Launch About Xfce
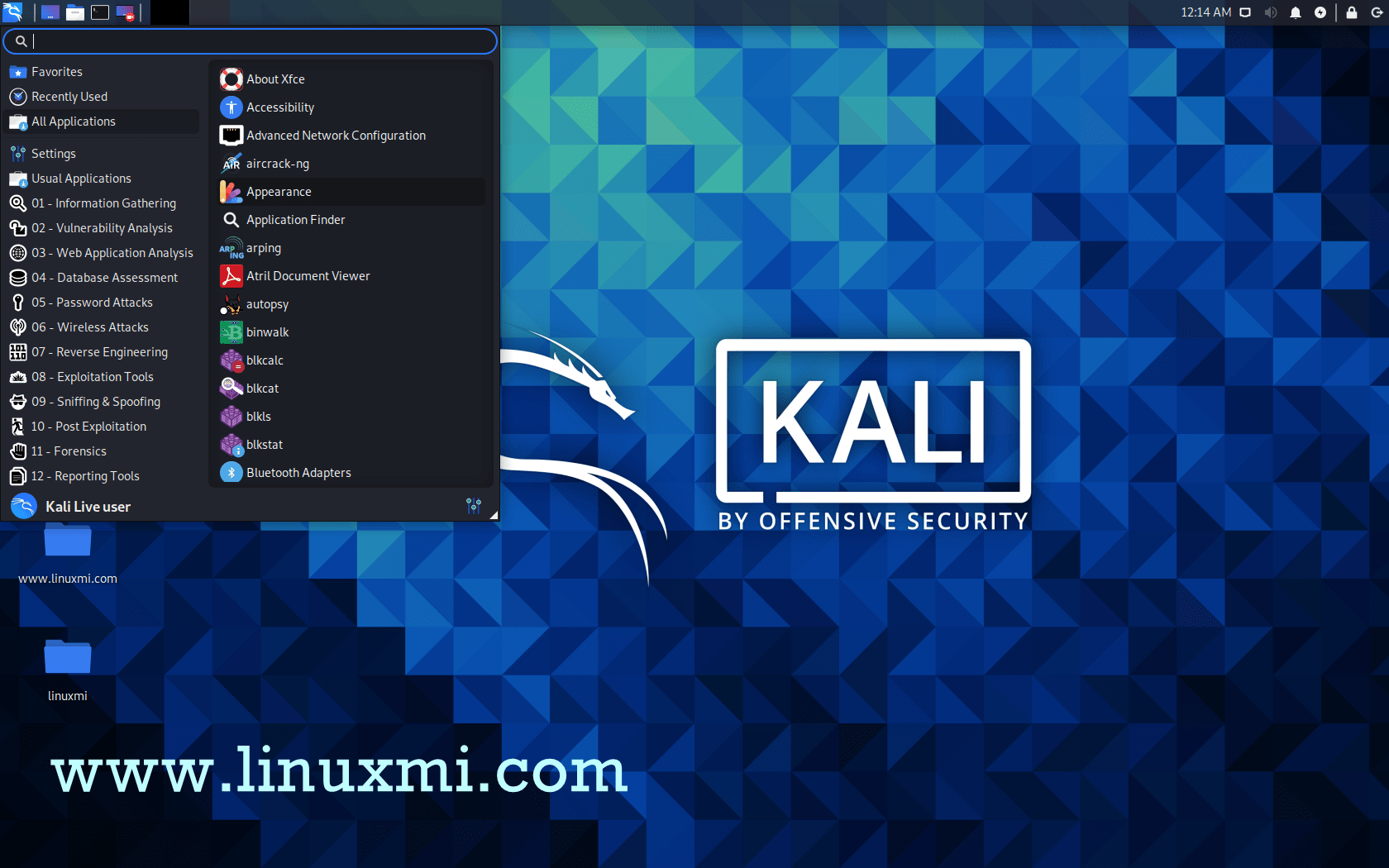 (351, 79)
